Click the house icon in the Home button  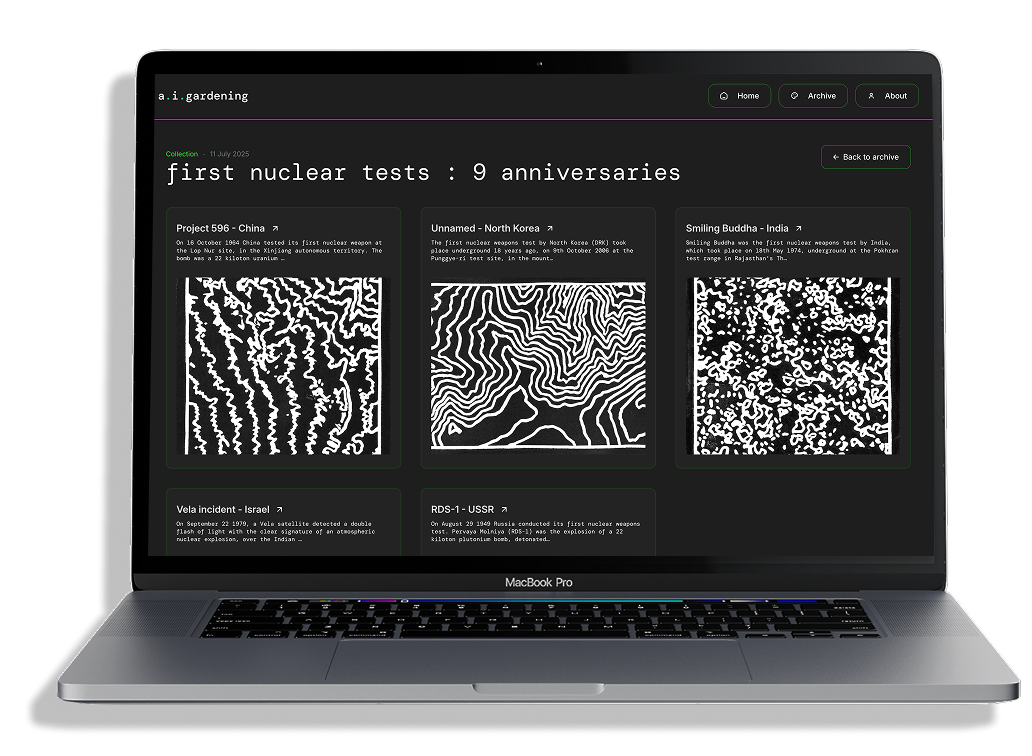723,96
